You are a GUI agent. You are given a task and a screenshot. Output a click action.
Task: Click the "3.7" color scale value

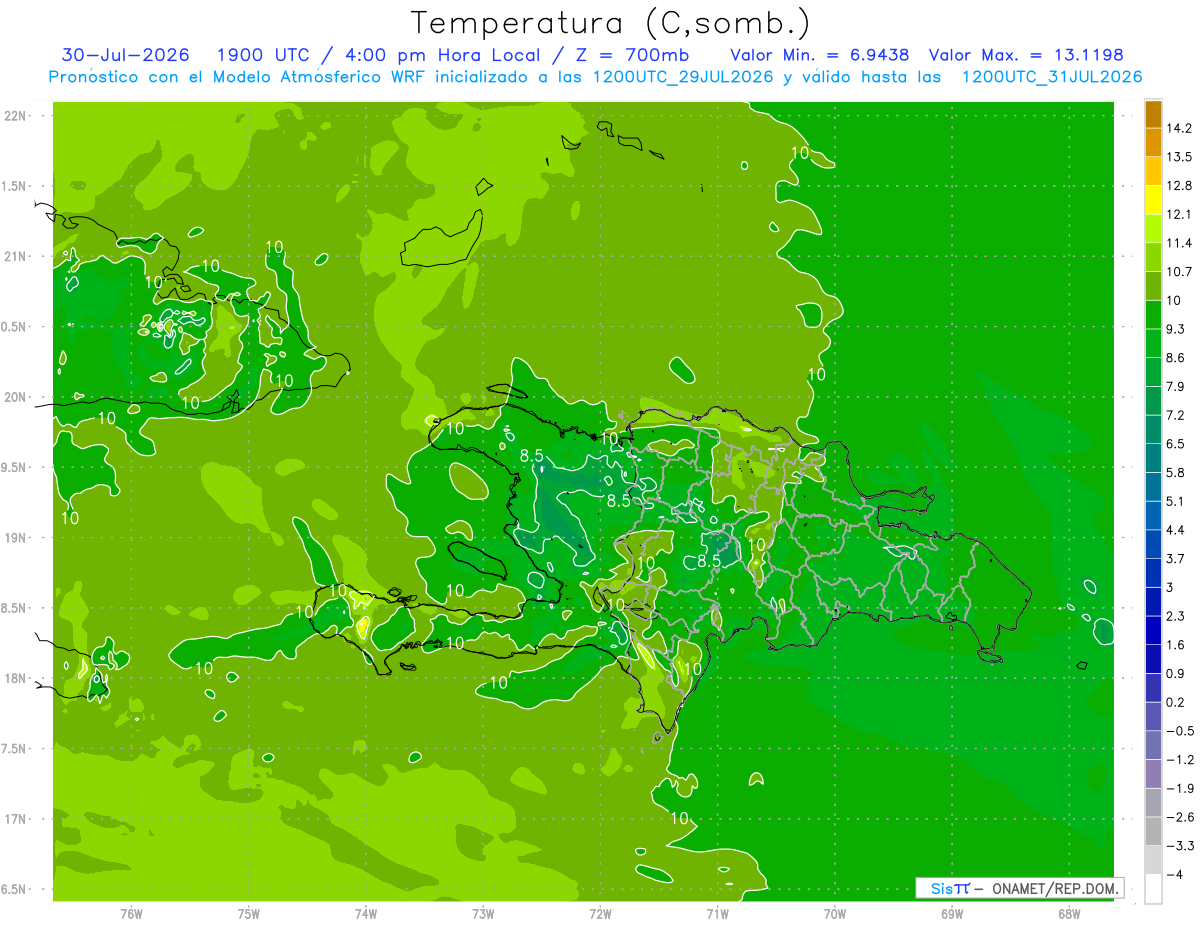[x=1177, y=558]
